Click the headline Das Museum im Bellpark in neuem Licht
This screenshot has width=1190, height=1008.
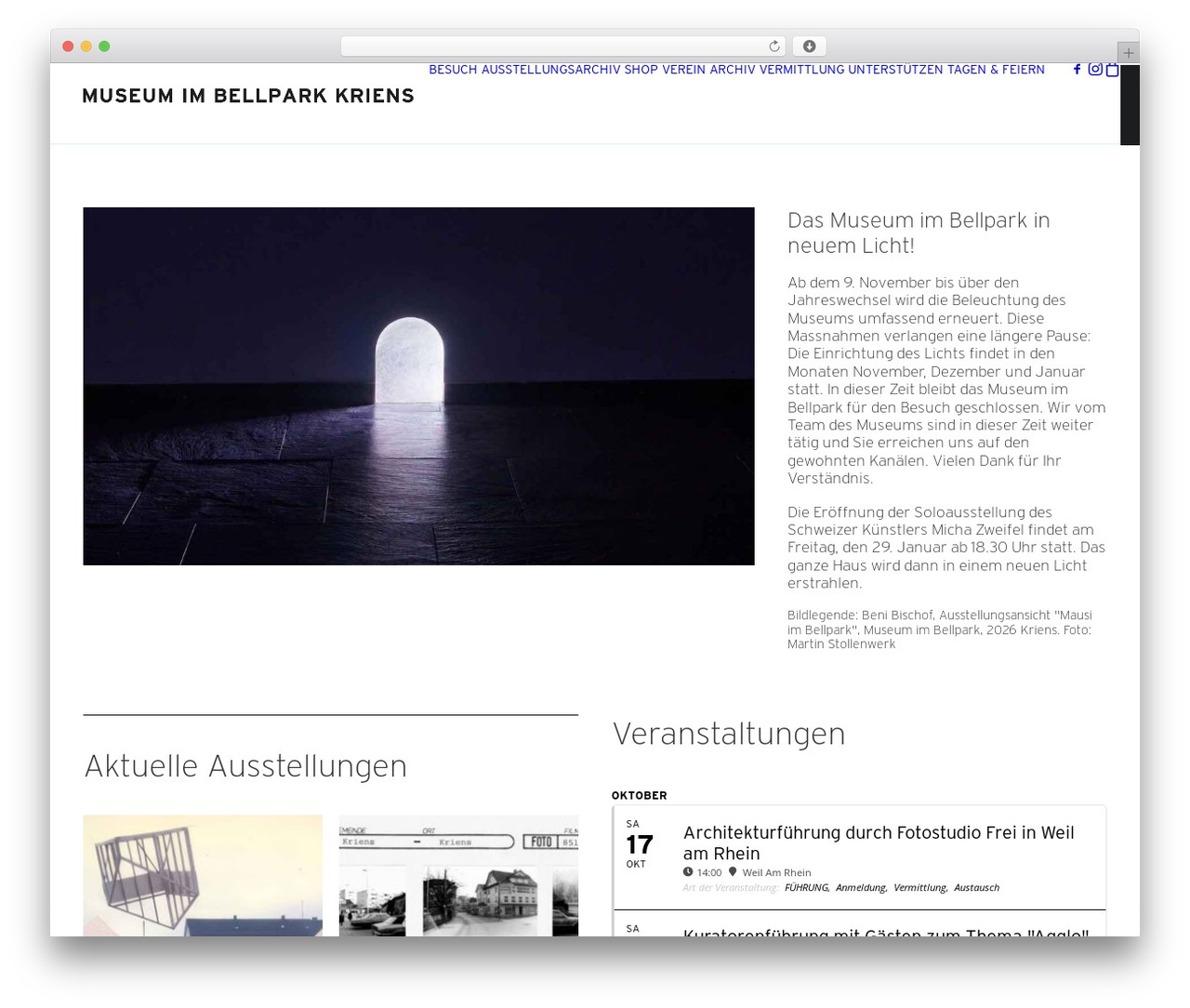coord(919,232)
